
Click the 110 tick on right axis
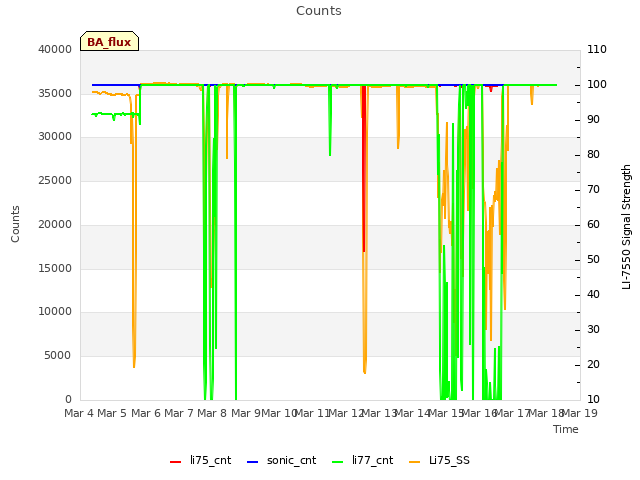point(597,49)
